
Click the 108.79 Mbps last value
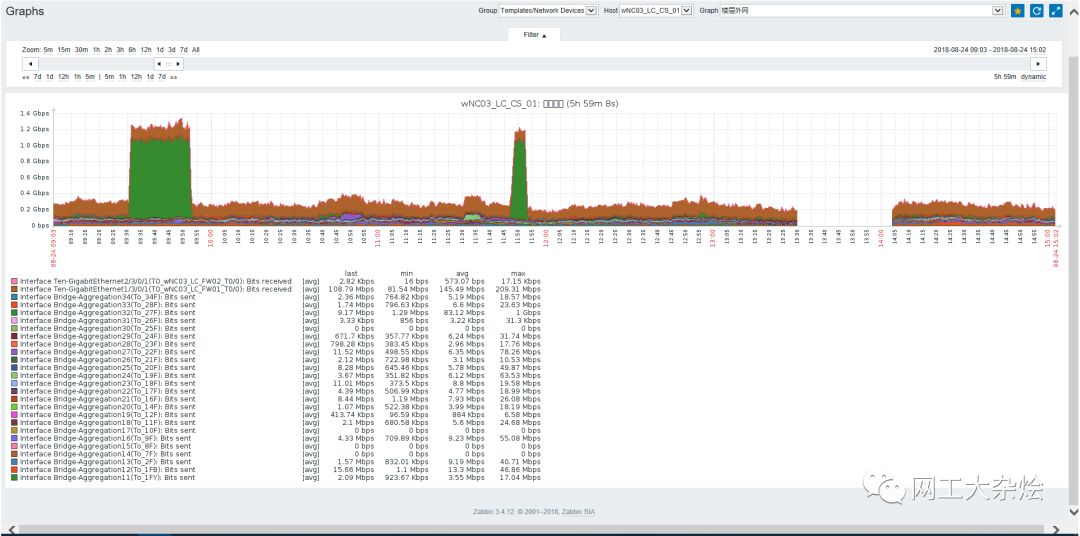pyautogui.click(x=352, y=289)
